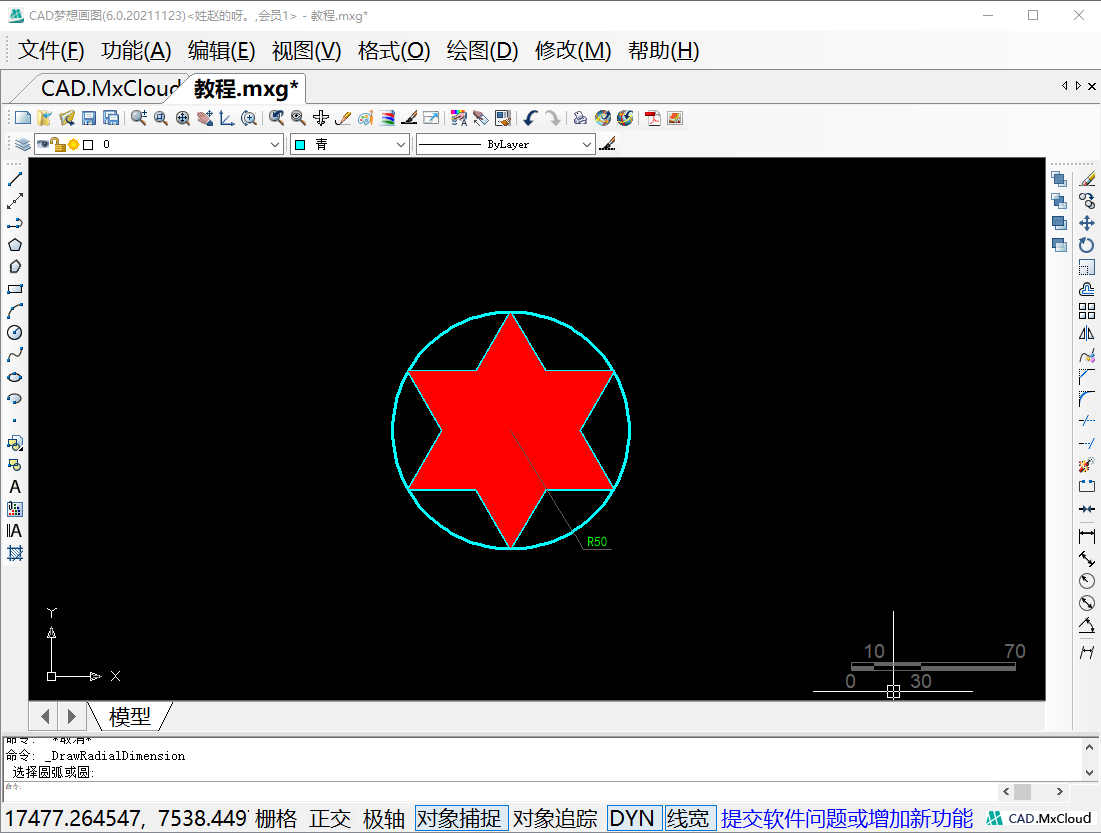This screenshot has height=833, width=1101.
Task: Open the 功能(A) menu
Action: (136, 51)
